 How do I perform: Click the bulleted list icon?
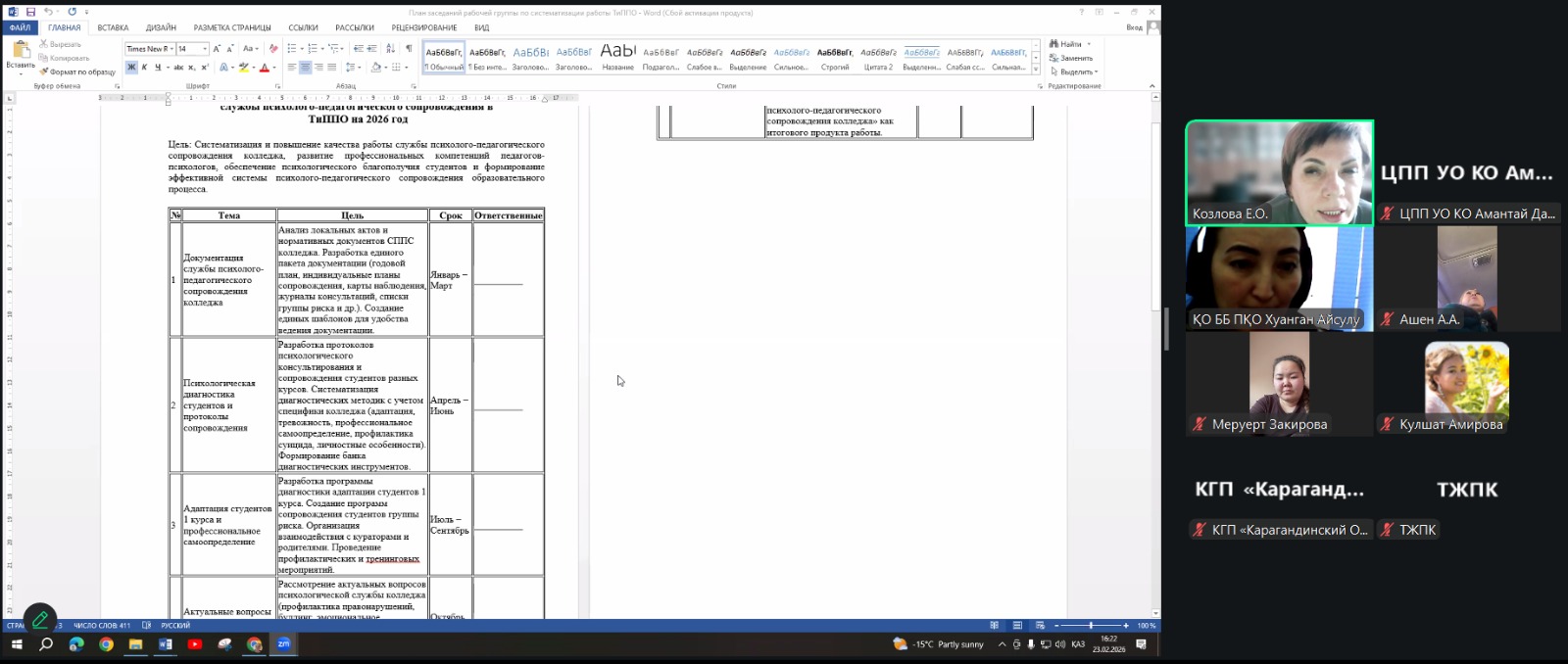[x=292, y=48]
